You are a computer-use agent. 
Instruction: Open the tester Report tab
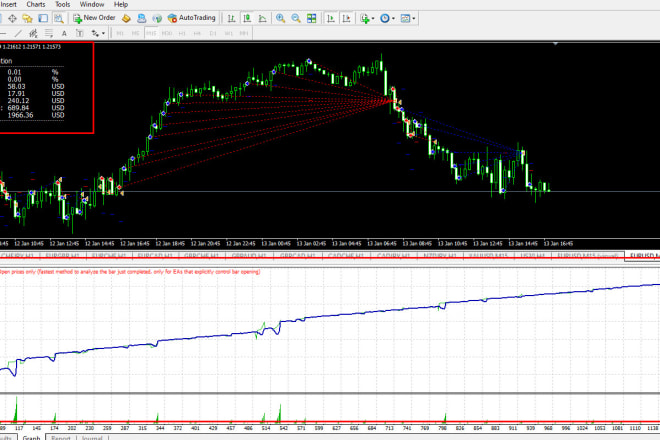(61, 437)
